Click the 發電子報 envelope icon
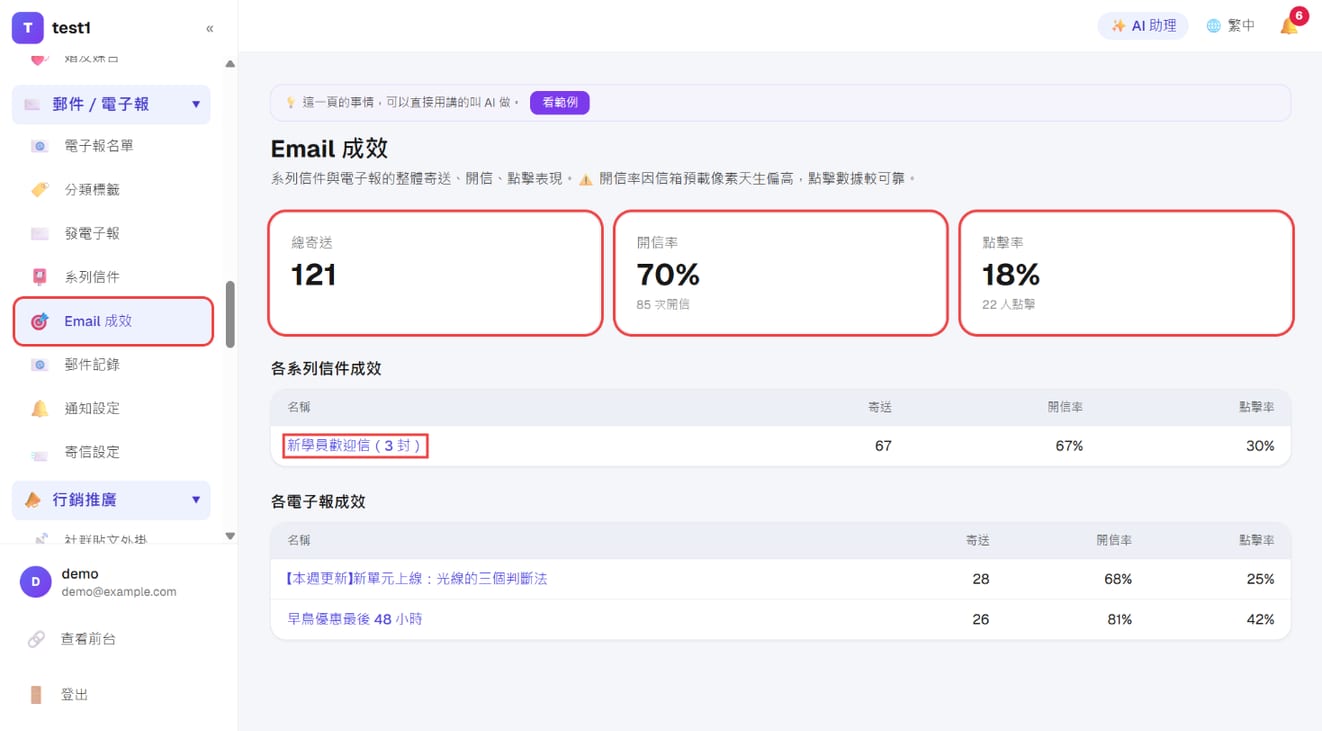This screenshot has width=1322, height=731. click(x=40, y=233)
